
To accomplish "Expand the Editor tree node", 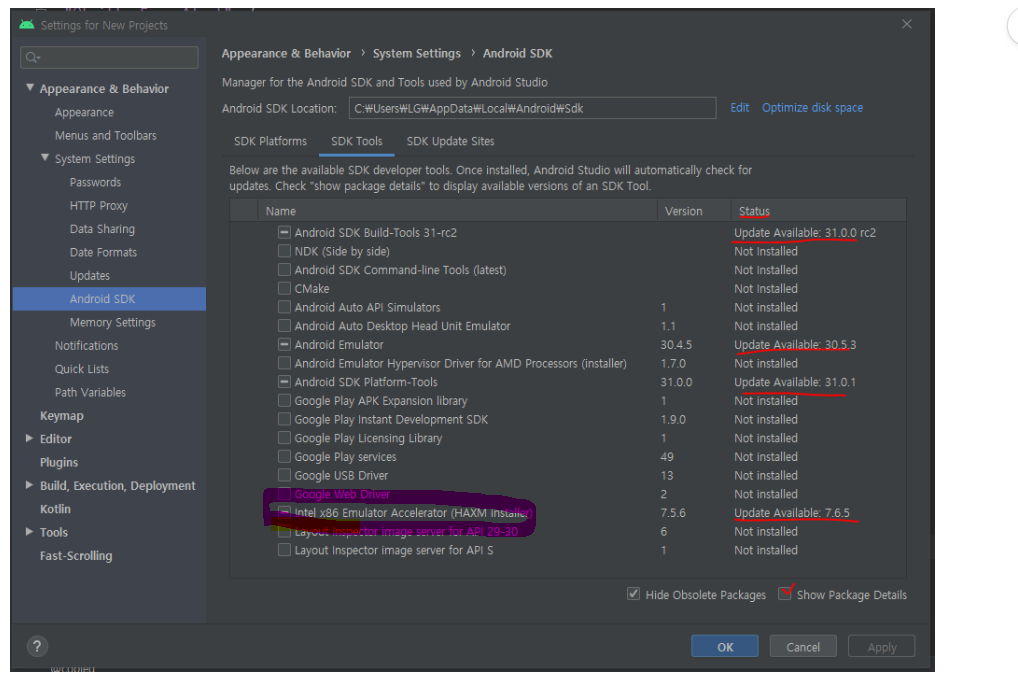I will [29, 438].
